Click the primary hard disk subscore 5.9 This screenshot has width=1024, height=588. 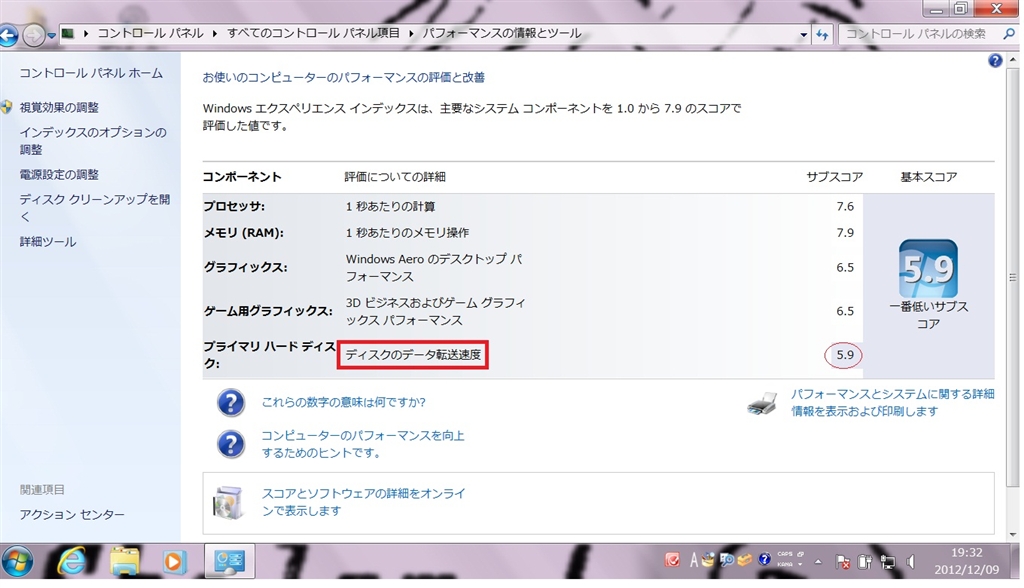[845, 355]
